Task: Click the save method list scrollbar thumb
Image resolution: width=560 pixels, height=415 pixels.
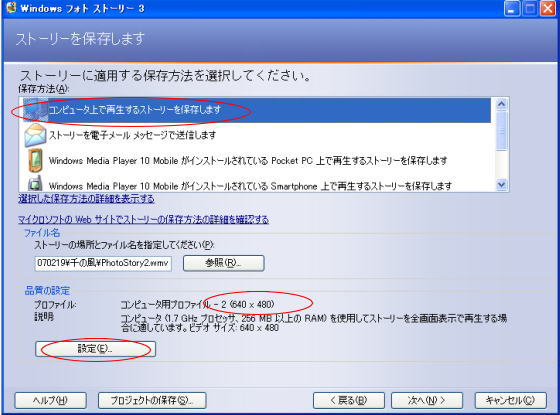Action: [x=501, y=130]
